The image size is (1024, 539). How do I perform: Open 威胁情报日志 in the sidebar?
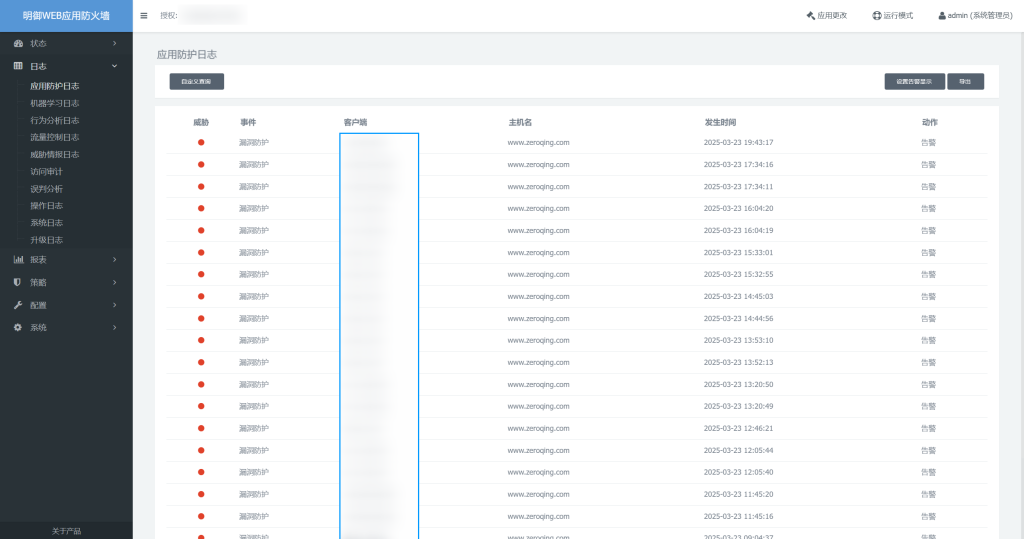(55, 154)
